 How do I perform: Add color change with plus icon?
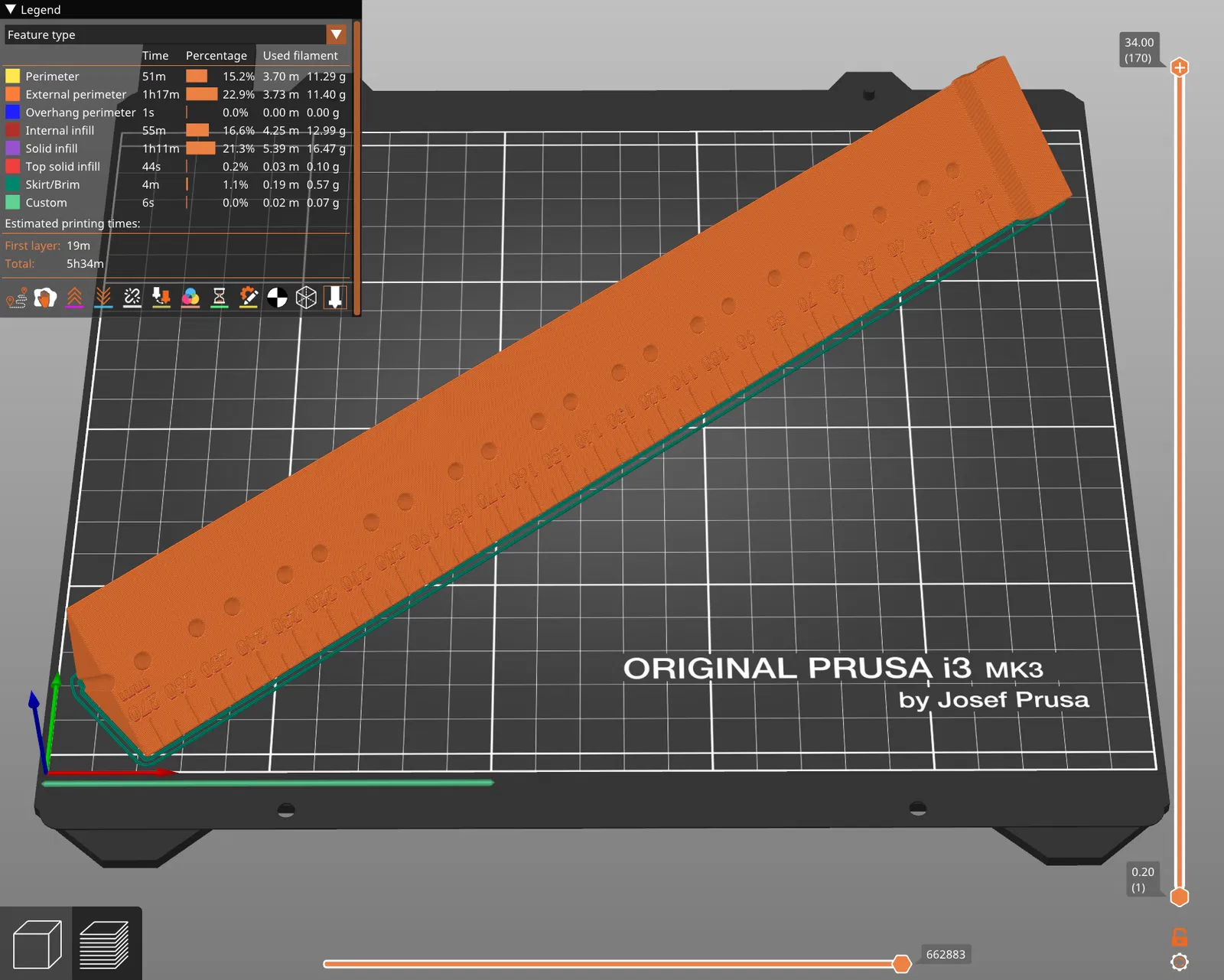point(1180,67)
